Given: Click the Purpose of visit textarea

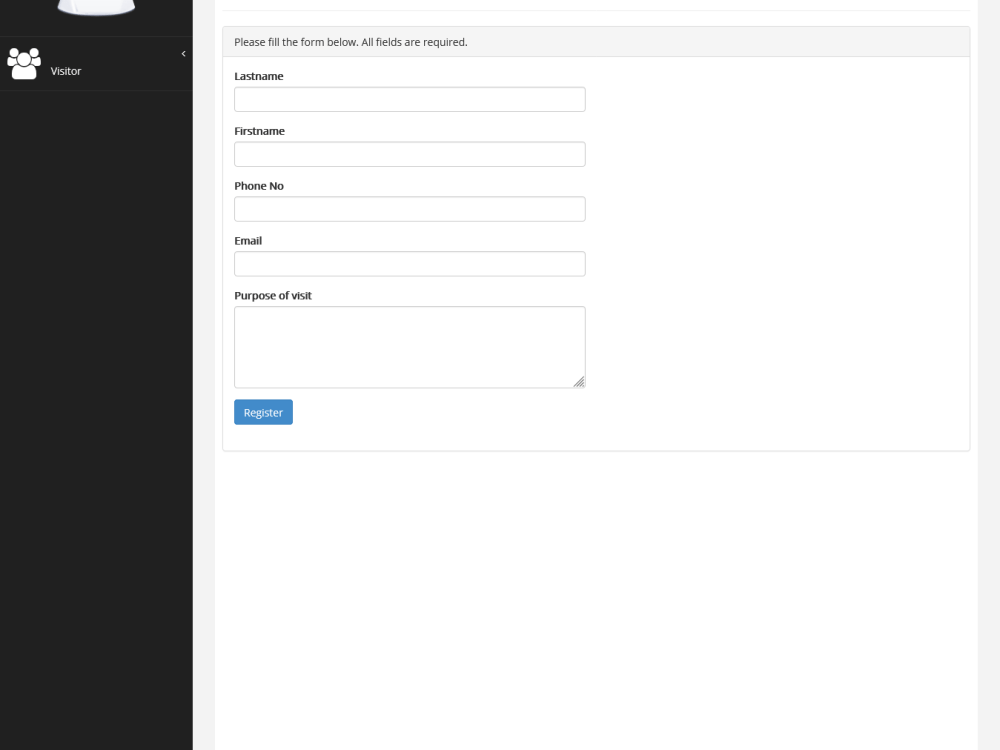Looking at the screenshot, I should (409, 347).
